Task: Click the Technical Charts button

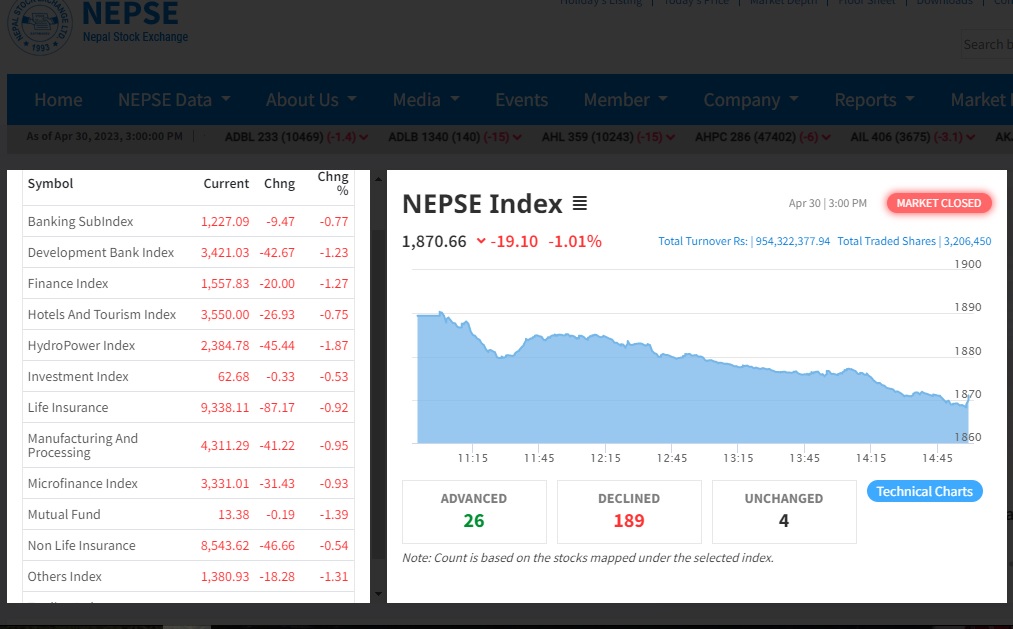Action: point(924,491)
